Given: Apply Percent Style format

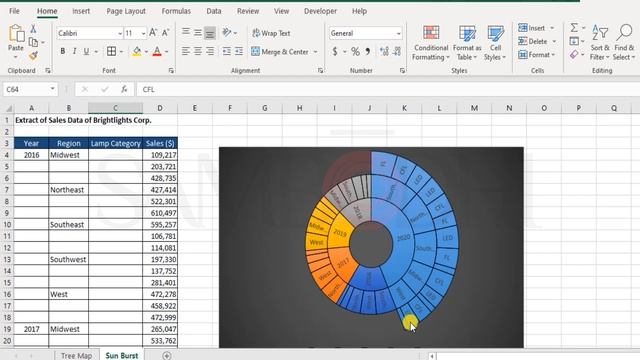Looking at the screenshot, I should 356,51.
